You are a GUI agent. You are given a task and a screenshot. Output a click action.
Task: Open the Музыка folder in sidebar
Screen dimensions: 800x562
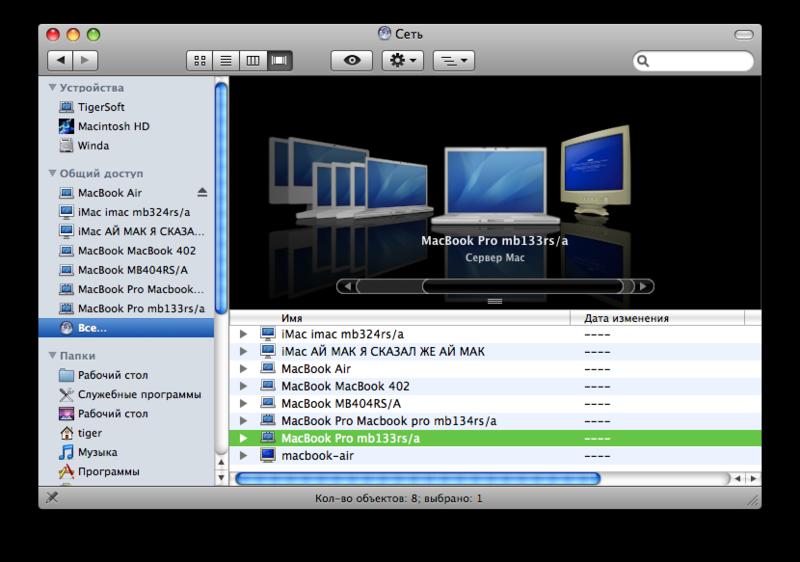(97, 452)
